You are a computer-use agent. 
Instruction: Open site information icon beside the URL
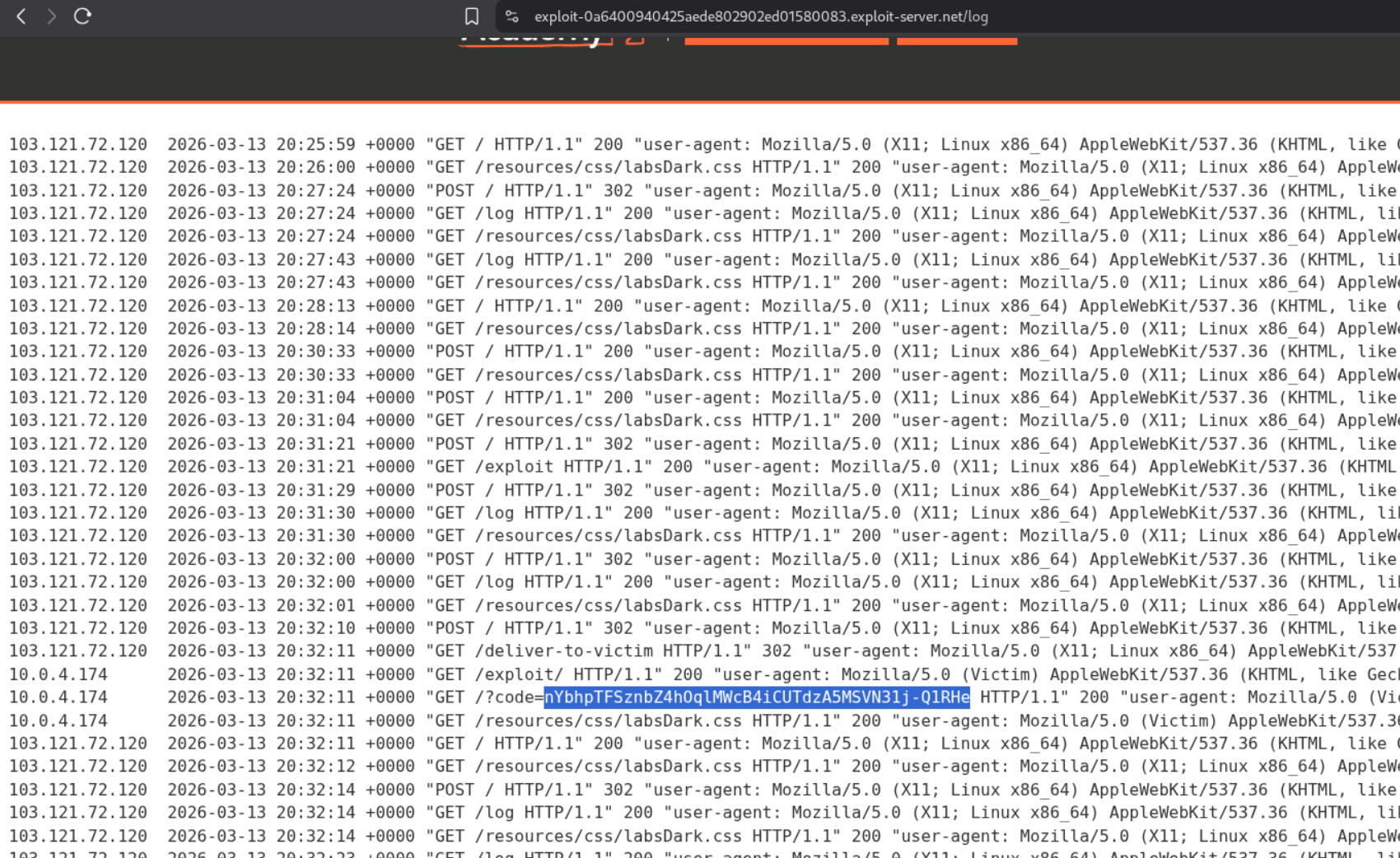[512, 16]
